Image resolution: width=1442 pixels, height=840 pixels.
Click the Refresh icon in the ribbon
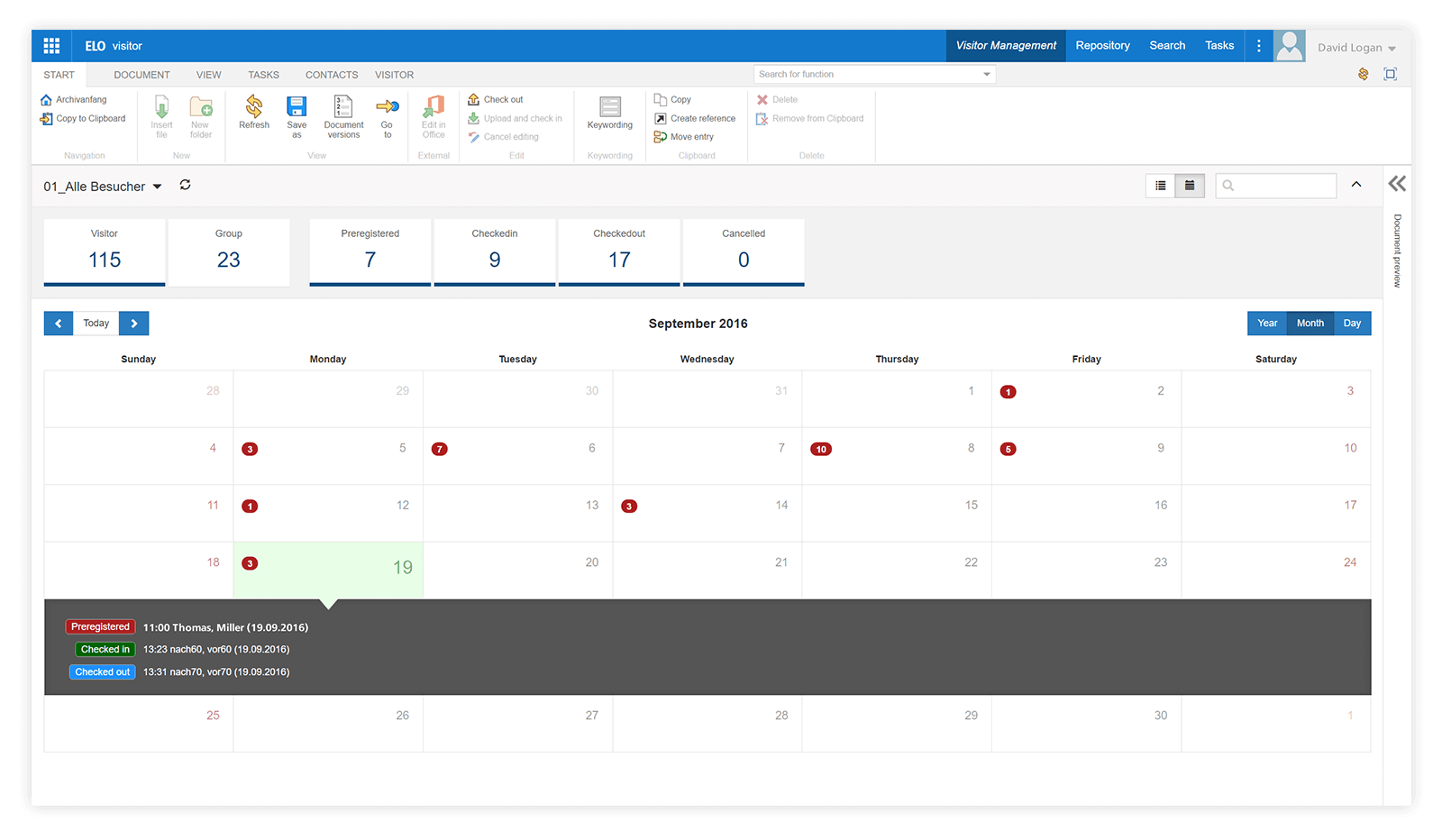(x=254, y=108)
